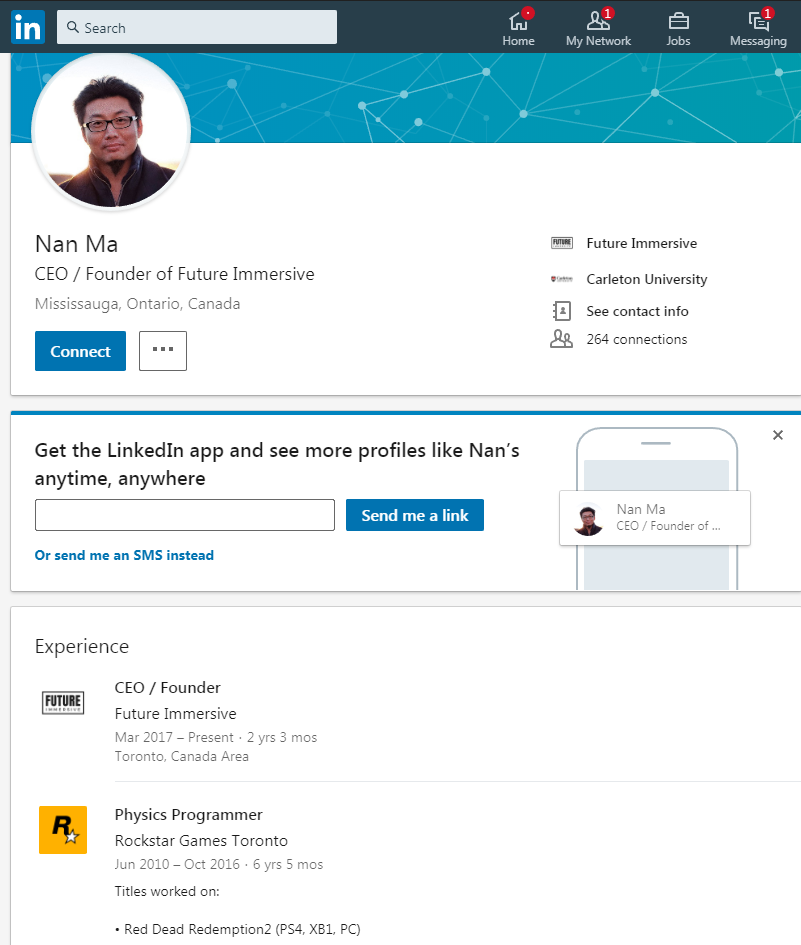Open the CEO / Founder experience entry
801x945 pixels.
[x=168, y=687]
